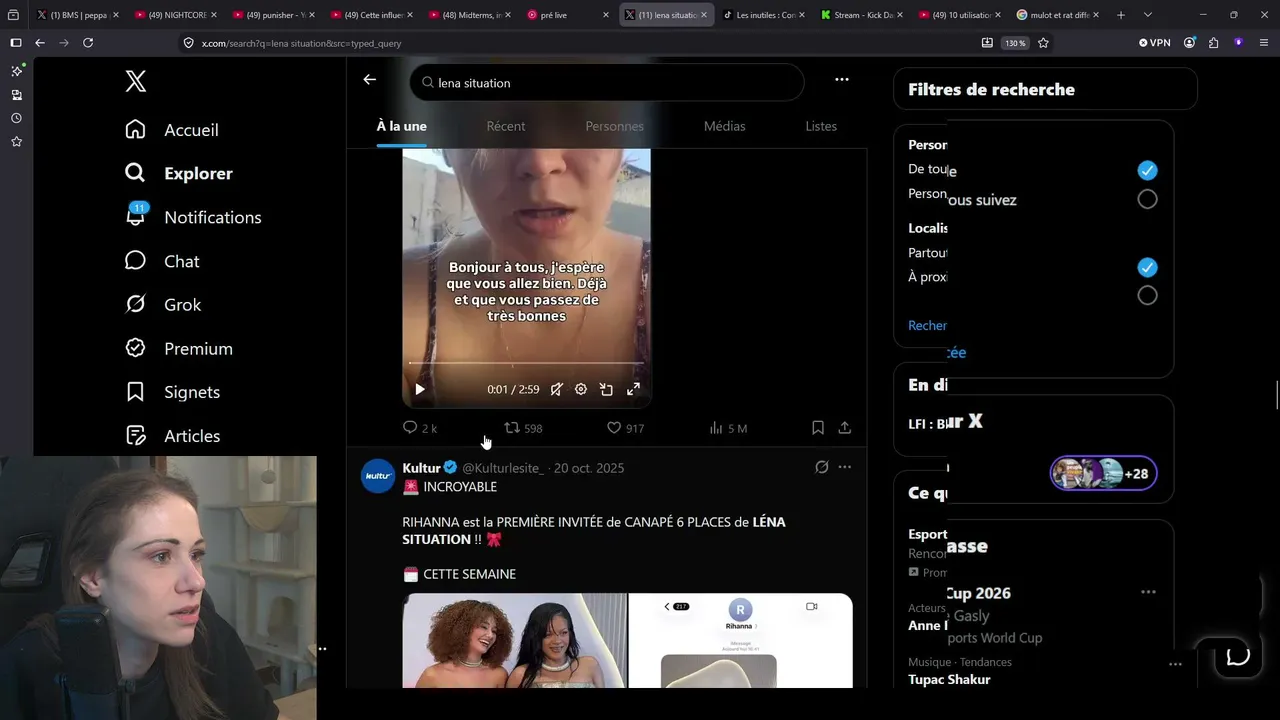1280x720 pixels.
Task: Open the floating messages button
Action: point(1238,656)
